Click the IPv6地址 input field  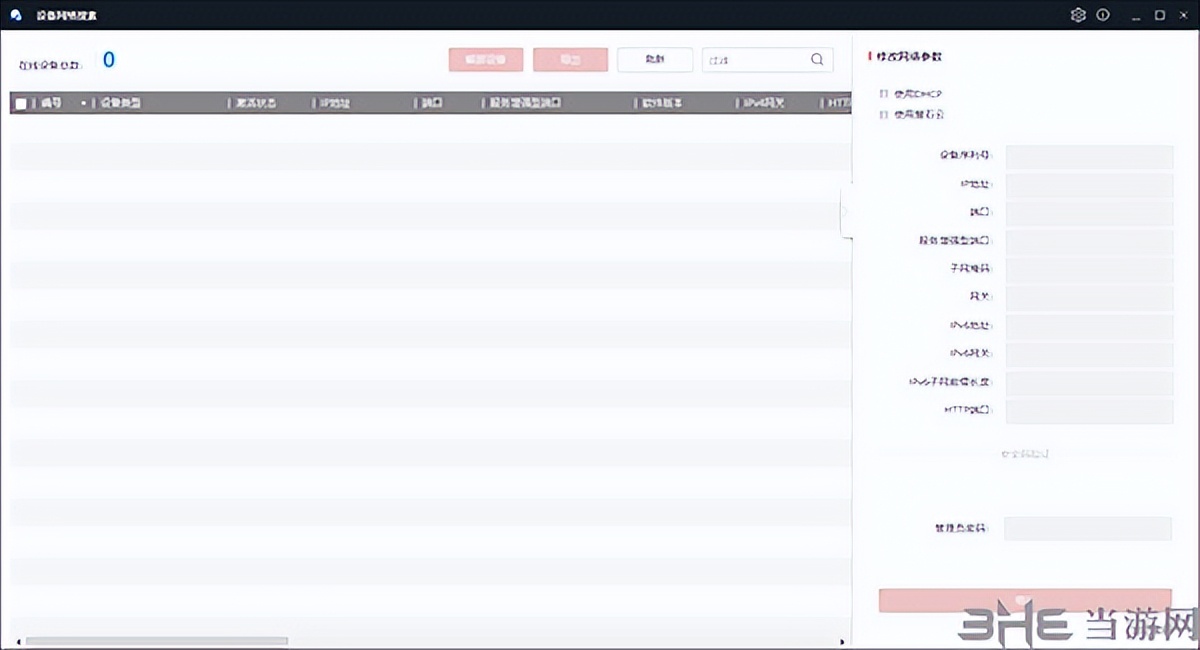click(1089, 327)
